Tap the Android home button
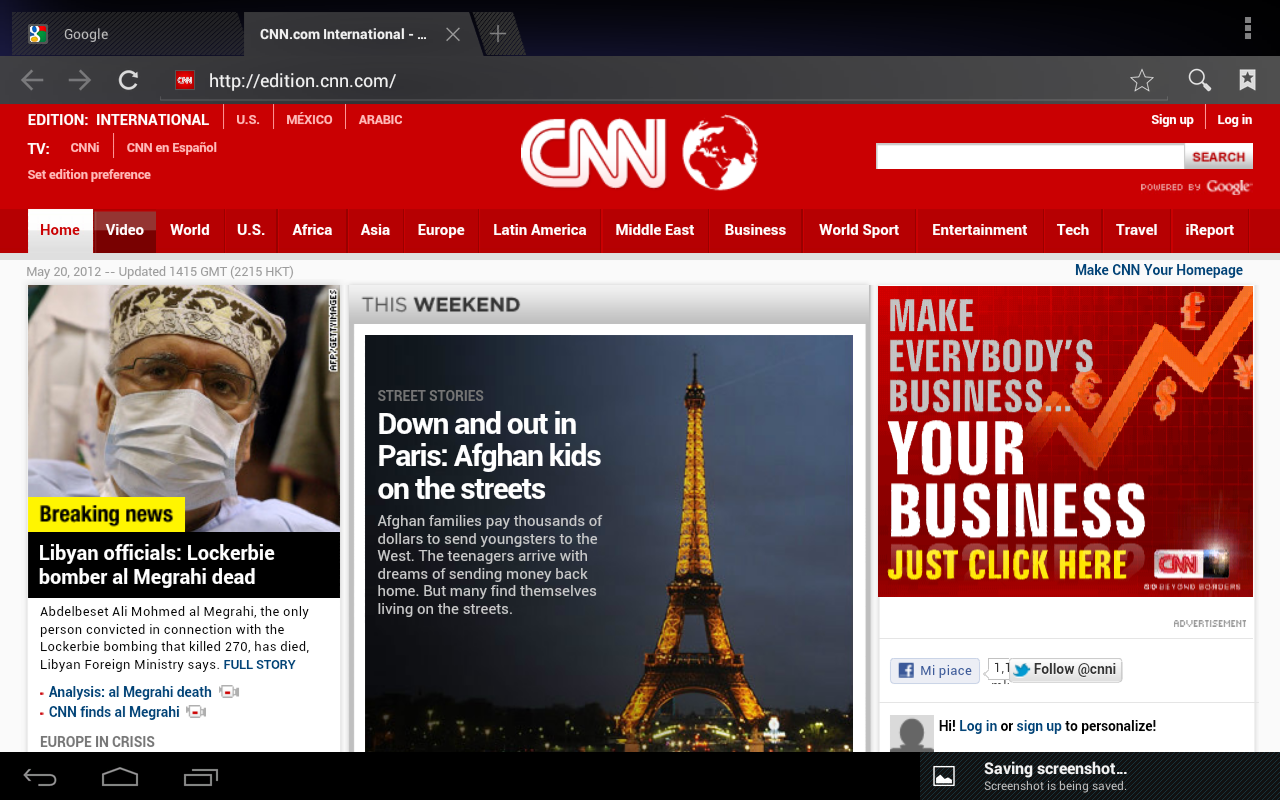Viewport: 1280px width, 800px height. pyautogui.click(x=120, y=777)
